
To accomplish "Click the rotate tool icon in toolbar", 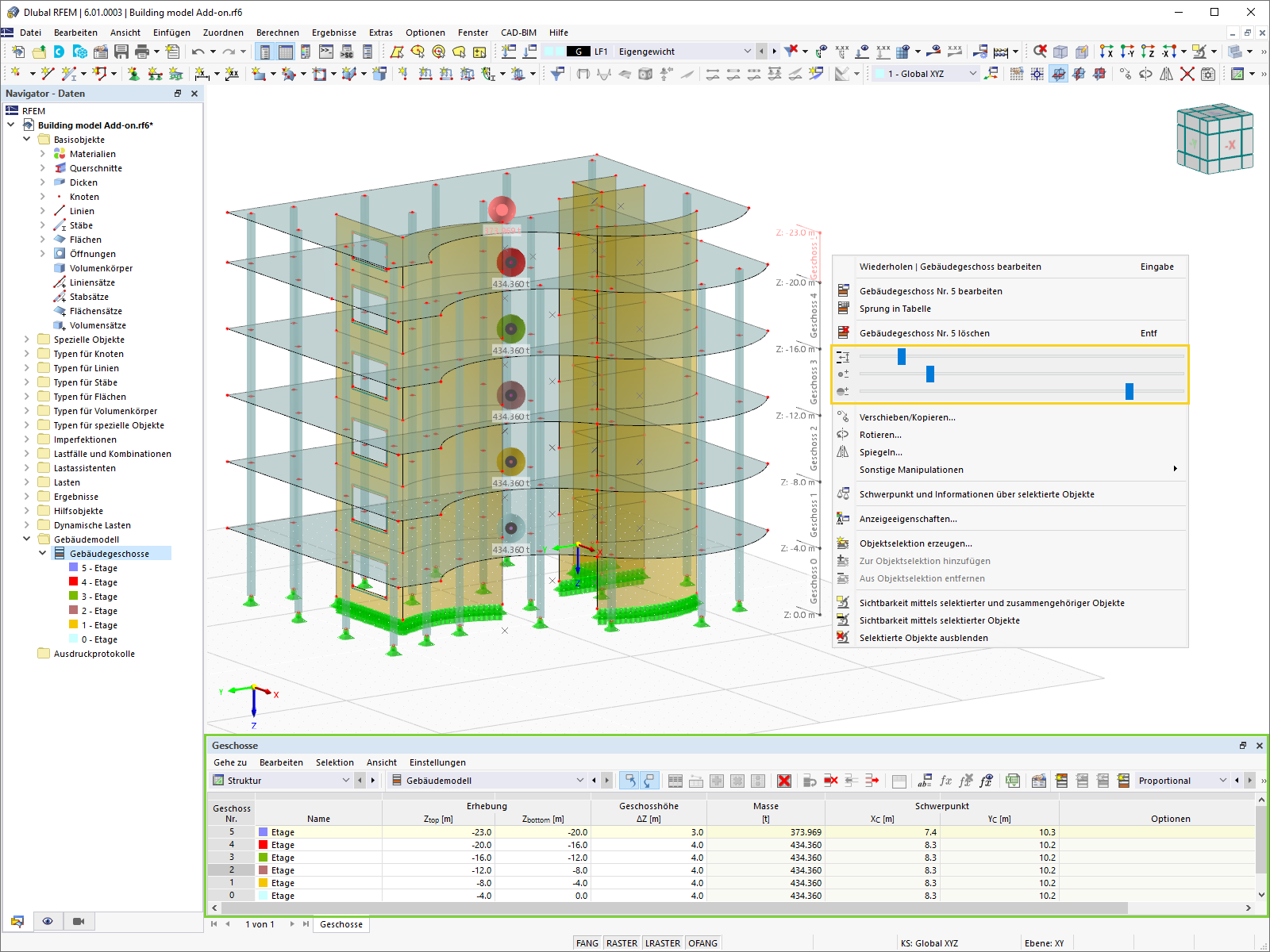I will 1146,74.
